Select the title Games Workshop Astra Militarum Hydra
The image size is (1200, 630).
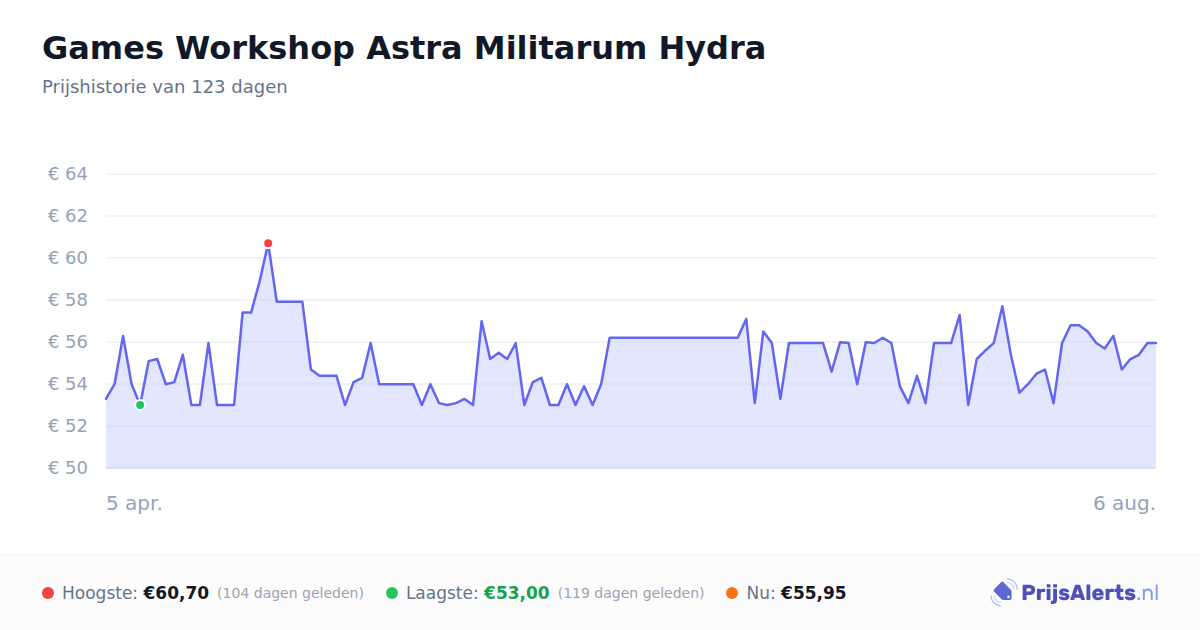coord(404,48)
